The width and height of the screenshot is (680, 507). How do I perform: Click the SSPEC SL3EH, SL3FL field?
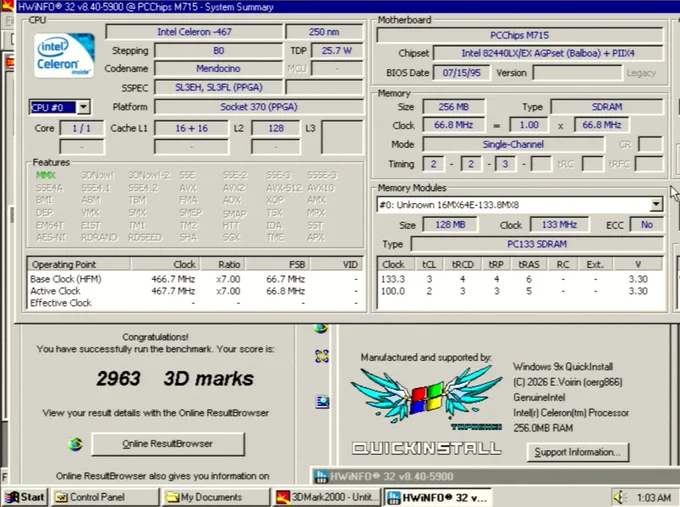pyautogui.click(x=218, y=87)
